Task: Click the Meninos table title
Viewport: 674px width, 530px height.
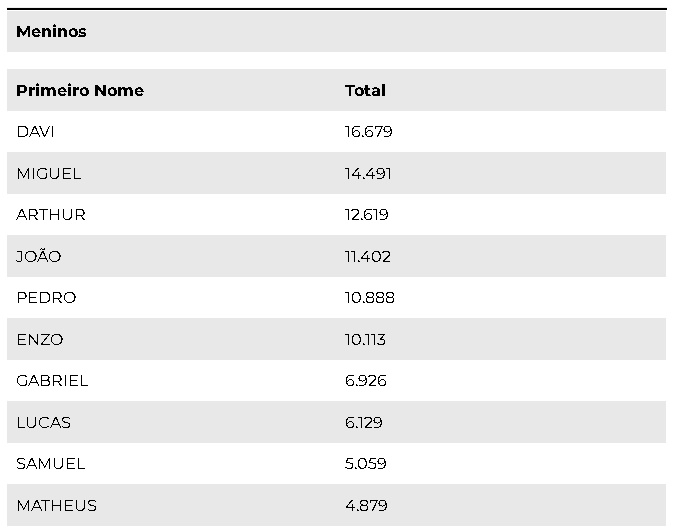Action: point(51,31)
